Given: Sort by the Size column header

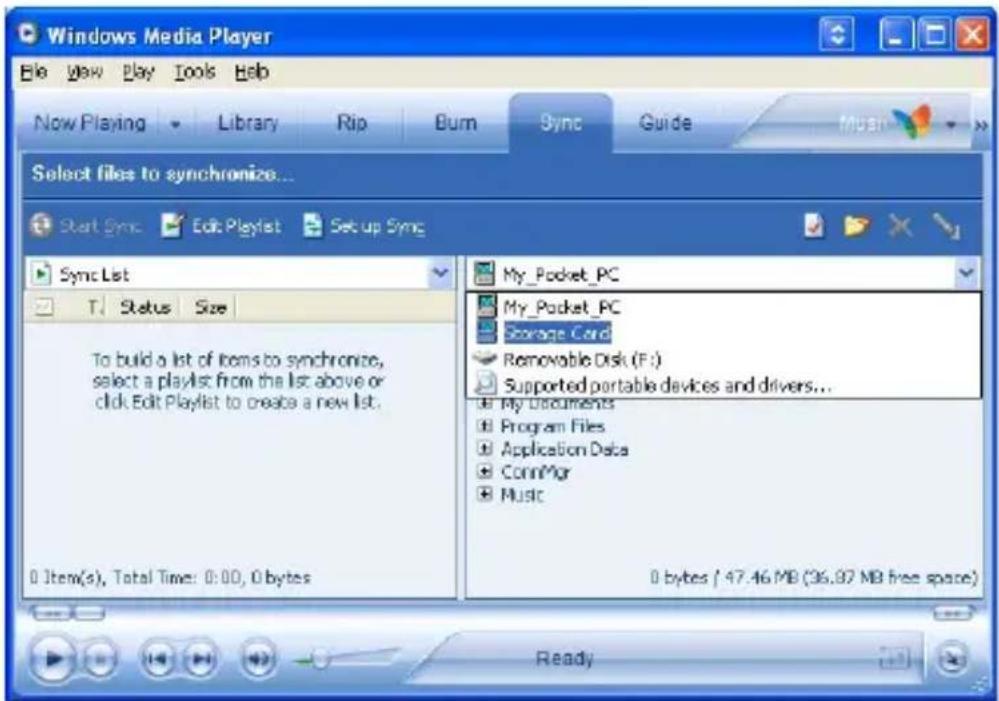Looking at the screenshot, I should (210, 307).
